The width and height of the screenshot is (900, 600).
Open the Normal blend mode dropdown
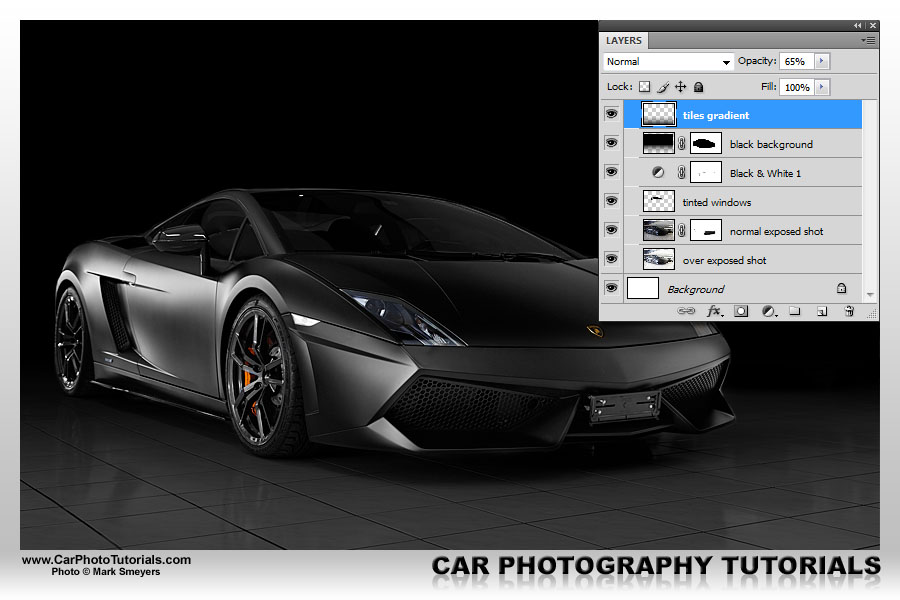pos(669,61)
